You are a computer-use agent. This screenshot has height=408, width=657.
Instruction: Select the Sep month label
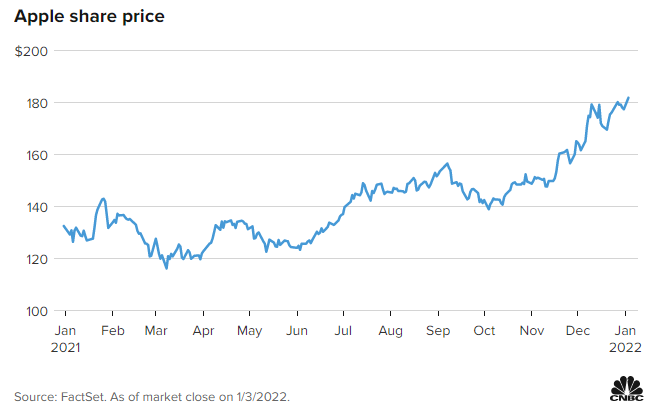(x=437, y=330)
